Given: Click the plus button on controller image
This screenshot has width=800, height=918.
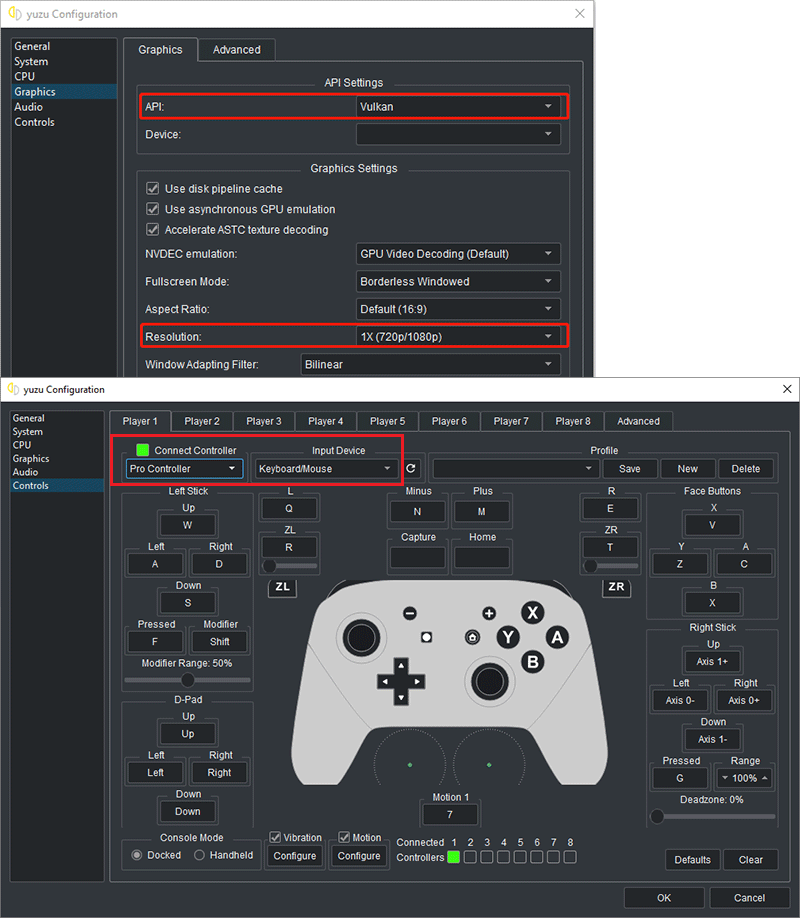Looking at the screenshot, I should click(x=488, y=613).
